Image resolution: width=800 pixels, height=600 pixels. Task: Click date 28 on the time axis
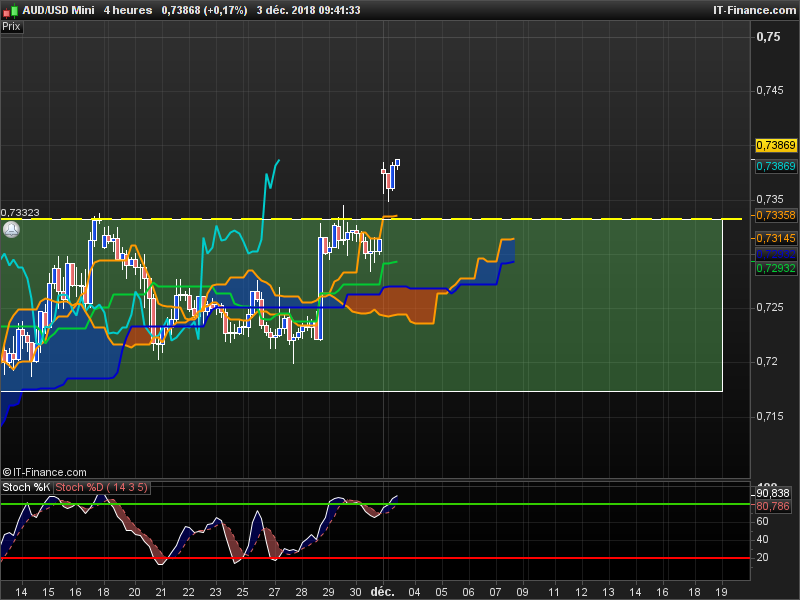[302, 592]
